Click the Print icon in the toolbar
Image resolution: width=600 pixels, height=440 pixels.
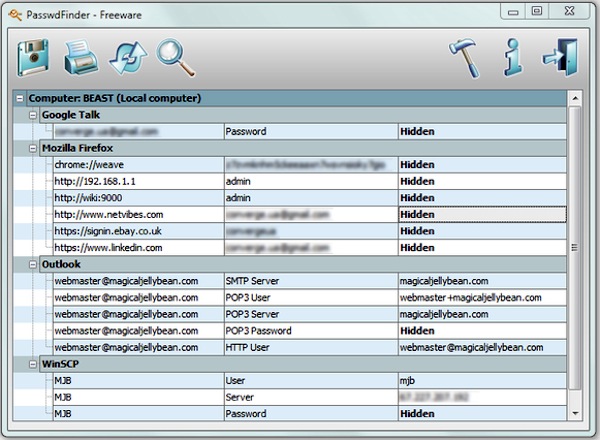click(80, 57)
